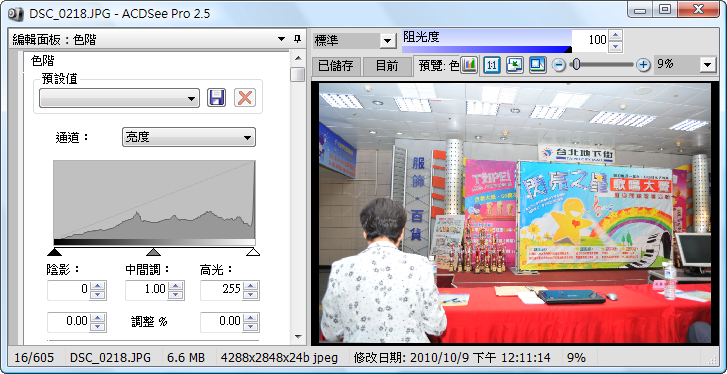Viewport: 727px width, 374px height.
Task: Click the 中間調 gray midtone triangle marker
Action: click(153, 252)
